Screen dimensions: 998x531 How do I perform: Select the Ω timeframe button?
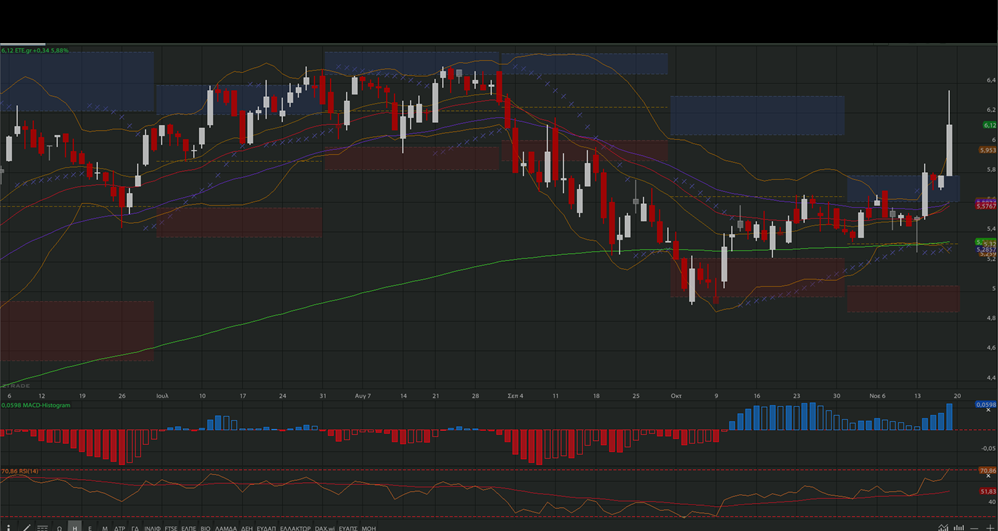[x=59, y=528]
